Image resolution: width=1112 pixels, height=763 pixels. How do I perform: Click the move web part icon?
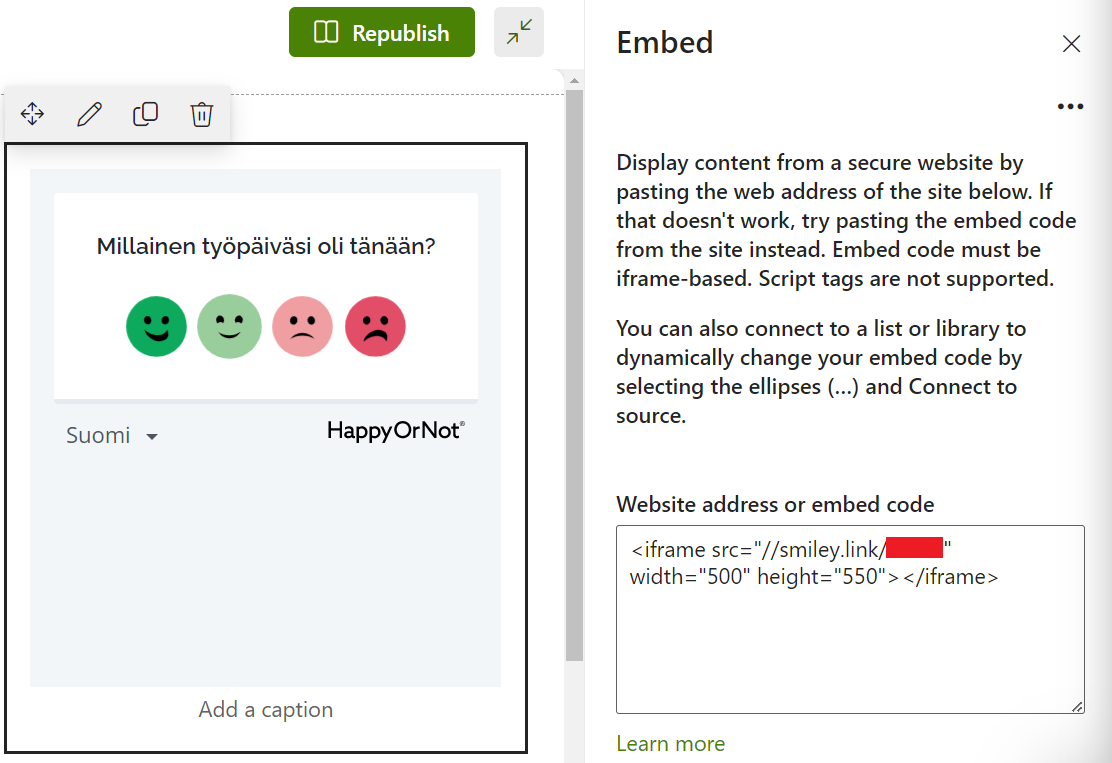[33, 114]
